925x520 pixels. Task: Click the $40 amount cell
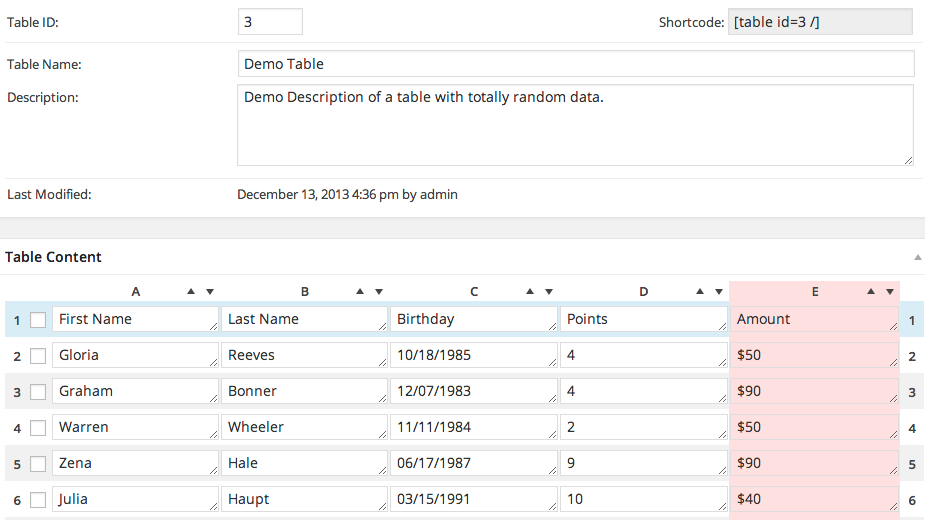812,499
